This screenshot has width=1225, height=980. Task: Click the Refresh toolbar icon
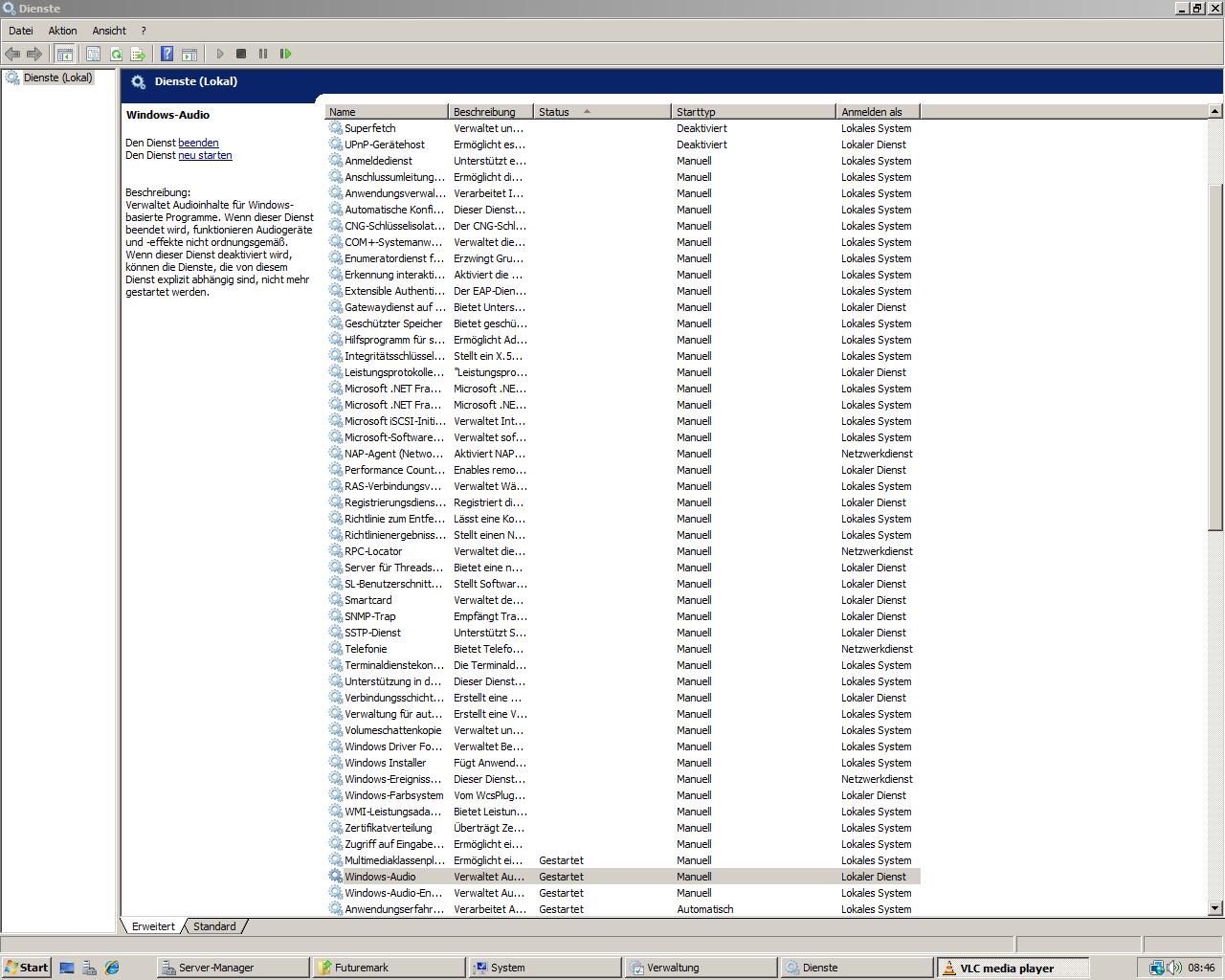[116, 55]
